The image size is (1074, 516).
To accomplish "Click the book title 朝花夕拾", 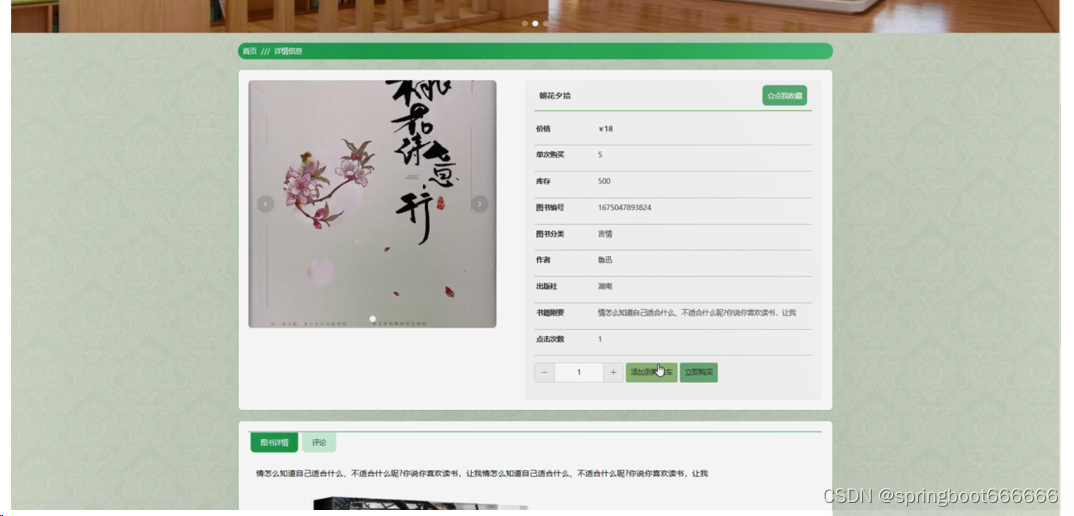I will tap(555, 96).
